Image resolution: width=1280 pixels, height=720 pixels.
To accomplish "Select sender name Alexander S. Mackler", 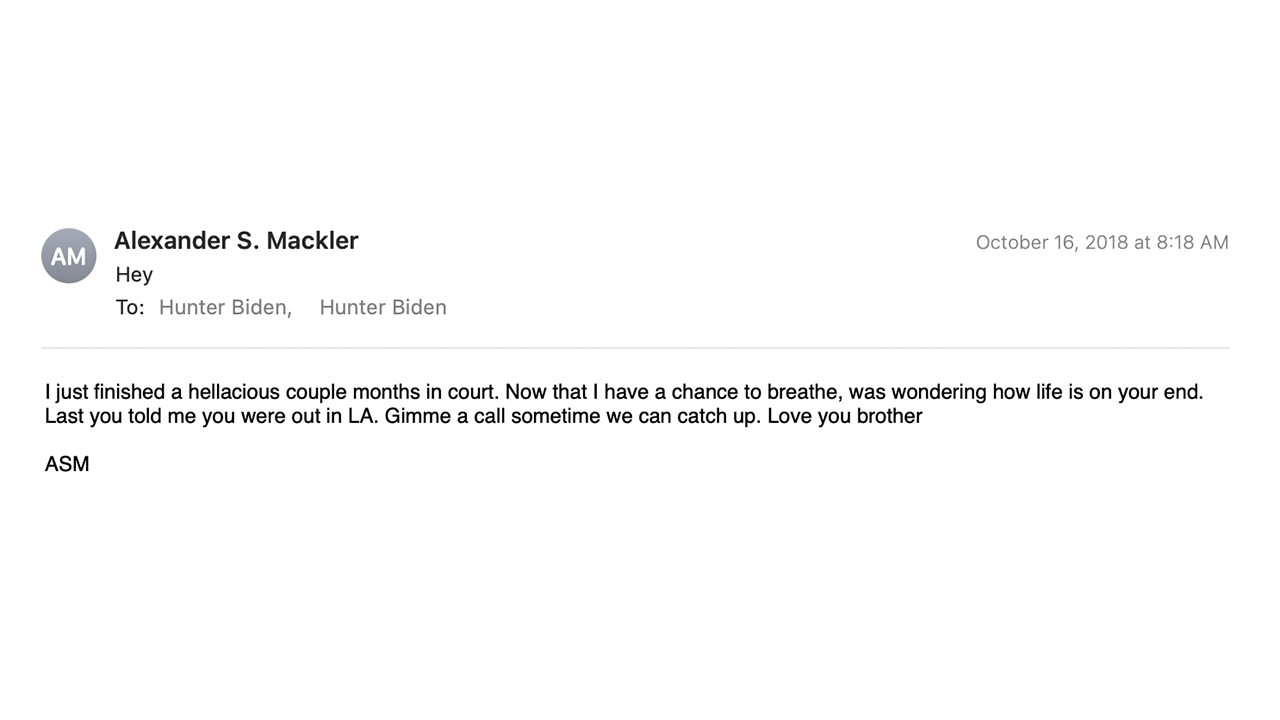I will (x=236, y=241).
